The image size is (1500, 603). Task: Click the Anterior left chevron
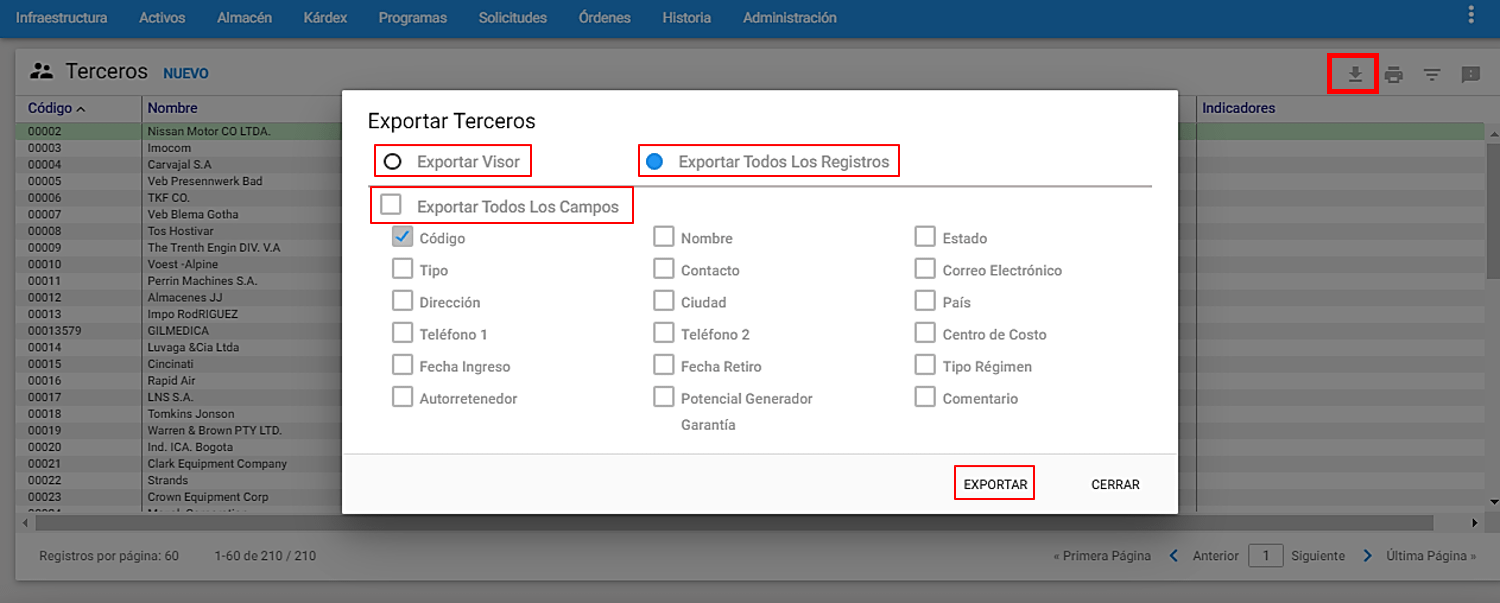(x=1174, y=555)
